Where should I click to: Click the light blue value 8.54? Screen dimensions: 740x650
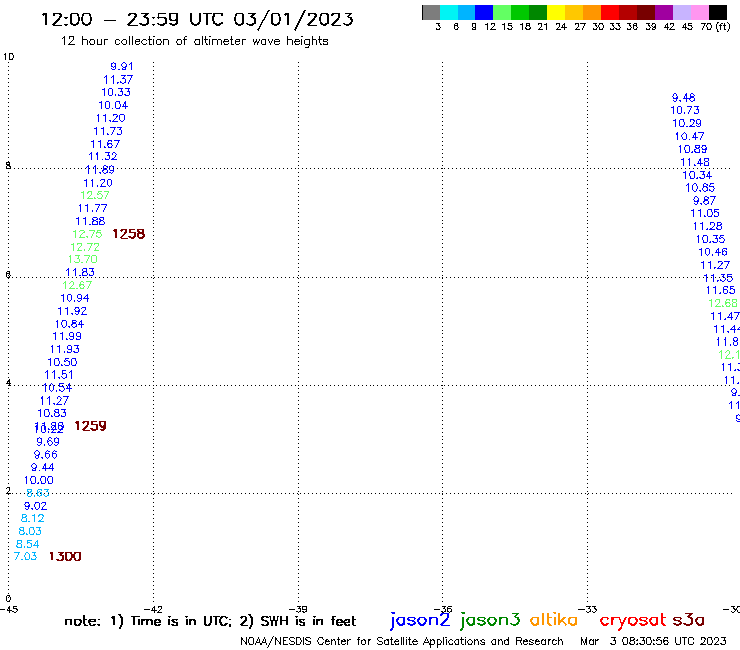(28, 544)
